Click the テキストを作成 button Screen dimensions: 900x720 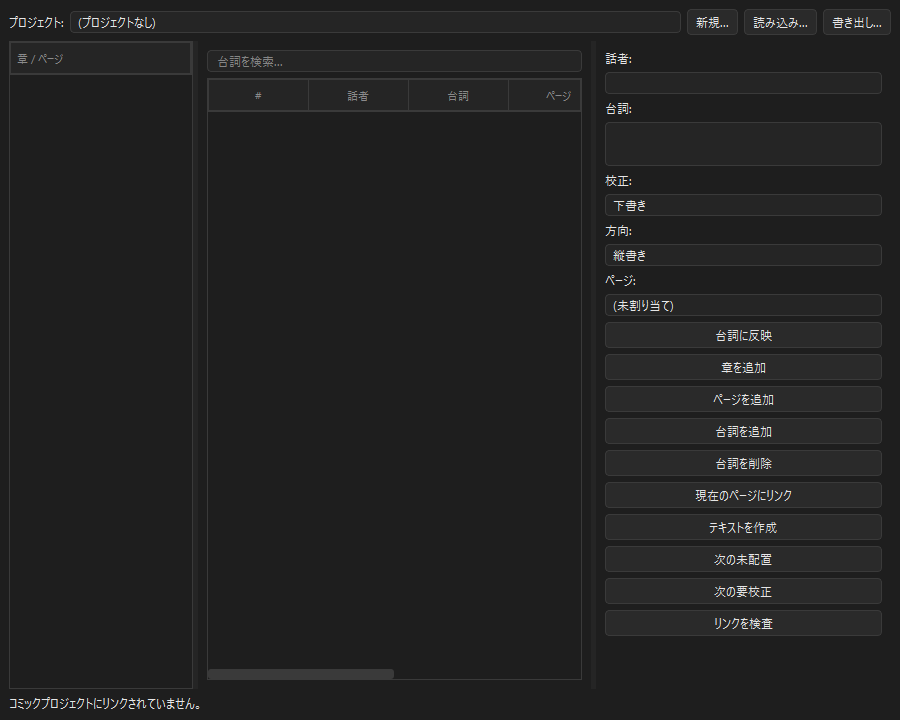click(x=743, y=527)
